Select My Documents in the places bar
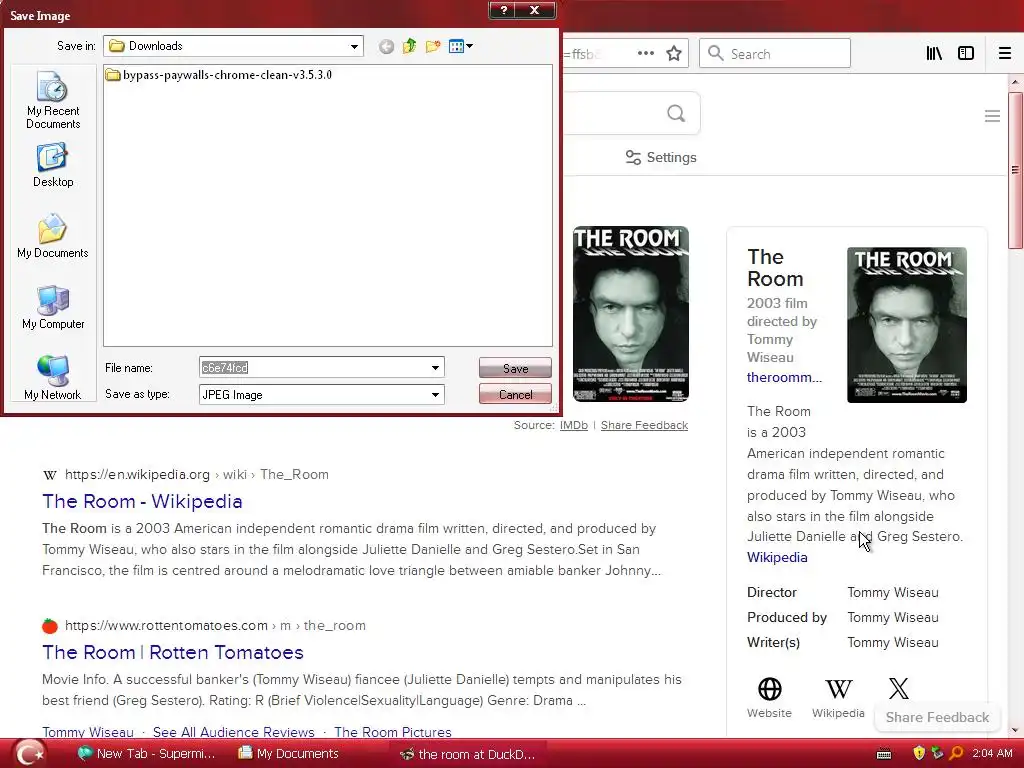Image resolution: width=1024 pixels, height=768 pixels. point(53,236)
